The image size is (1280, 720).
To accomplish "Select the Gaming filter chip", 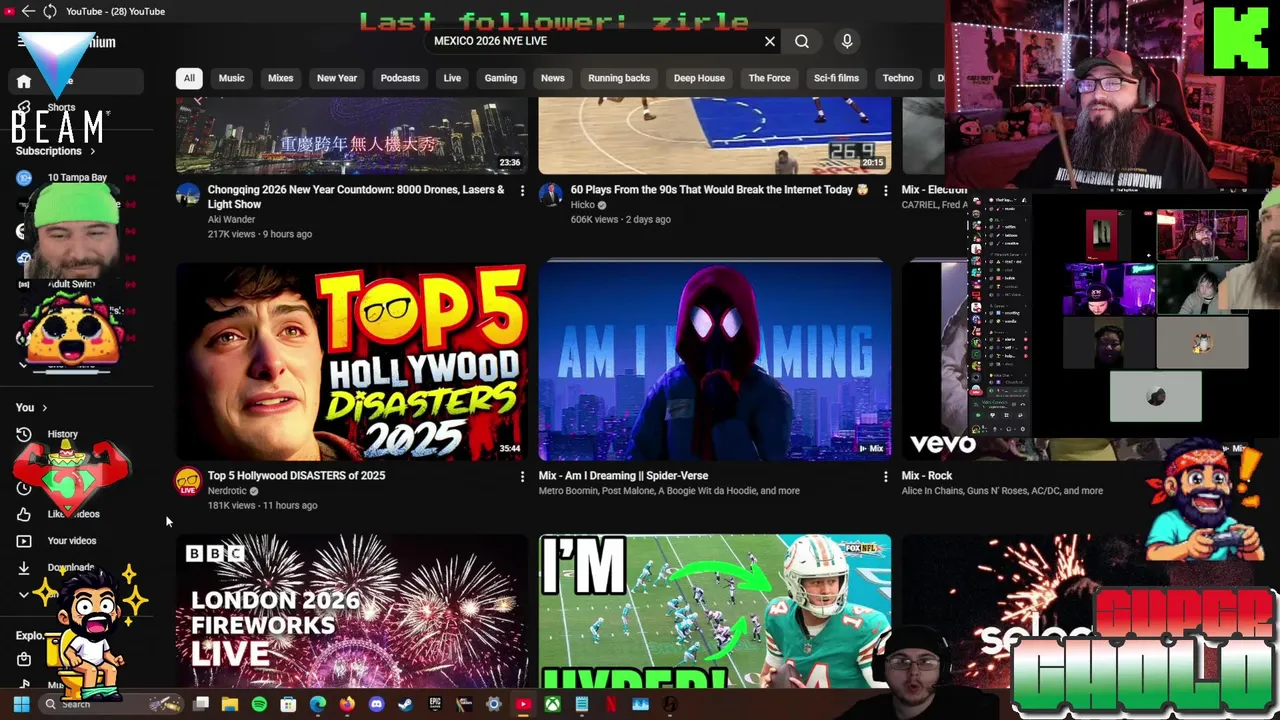I will [501, 78].
